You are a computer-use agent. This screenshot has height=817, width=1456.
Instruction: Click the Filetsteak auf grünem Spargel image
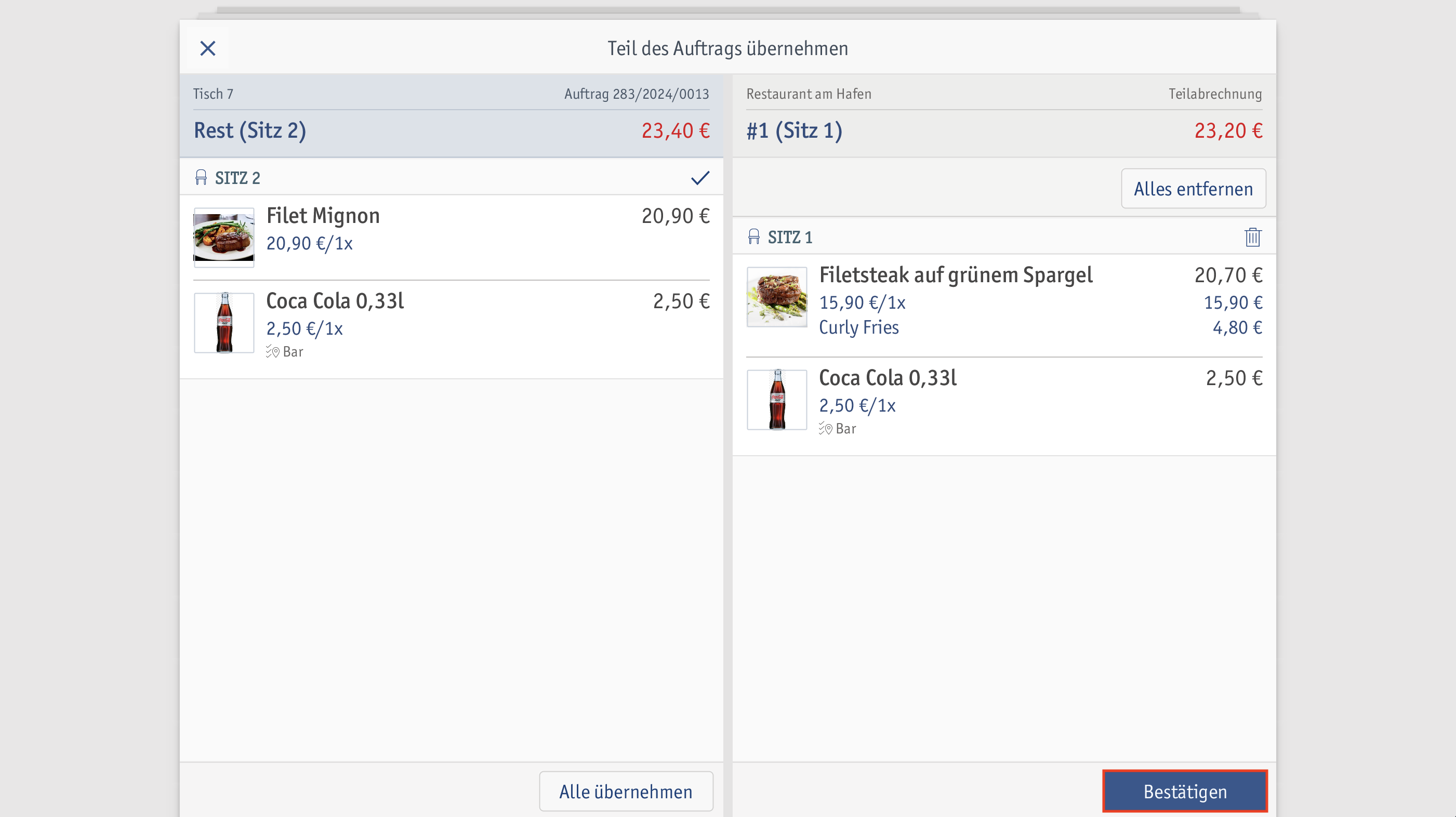point(777,297)
